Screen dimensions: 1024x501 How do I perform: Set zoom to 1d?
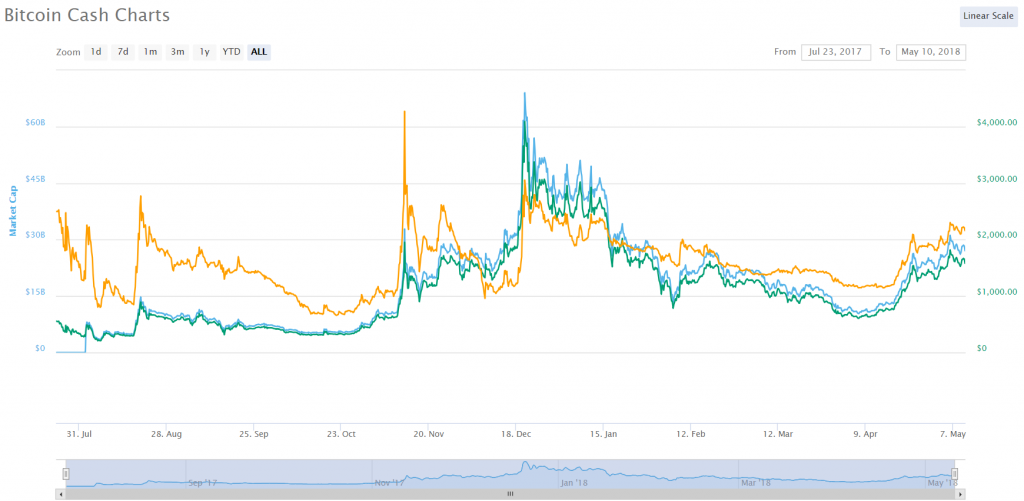96,52
